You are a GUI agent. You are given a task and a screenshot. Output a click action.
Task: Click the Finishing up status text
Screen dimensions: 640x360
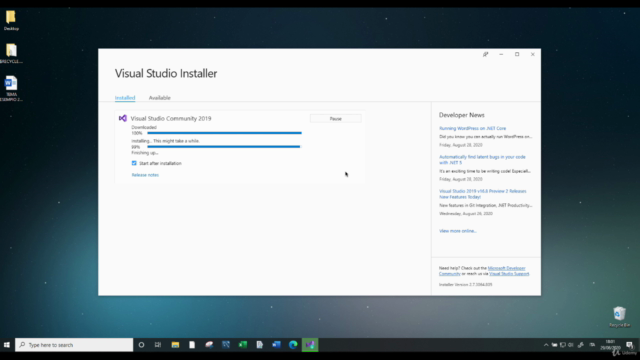[x=144, y=153]
